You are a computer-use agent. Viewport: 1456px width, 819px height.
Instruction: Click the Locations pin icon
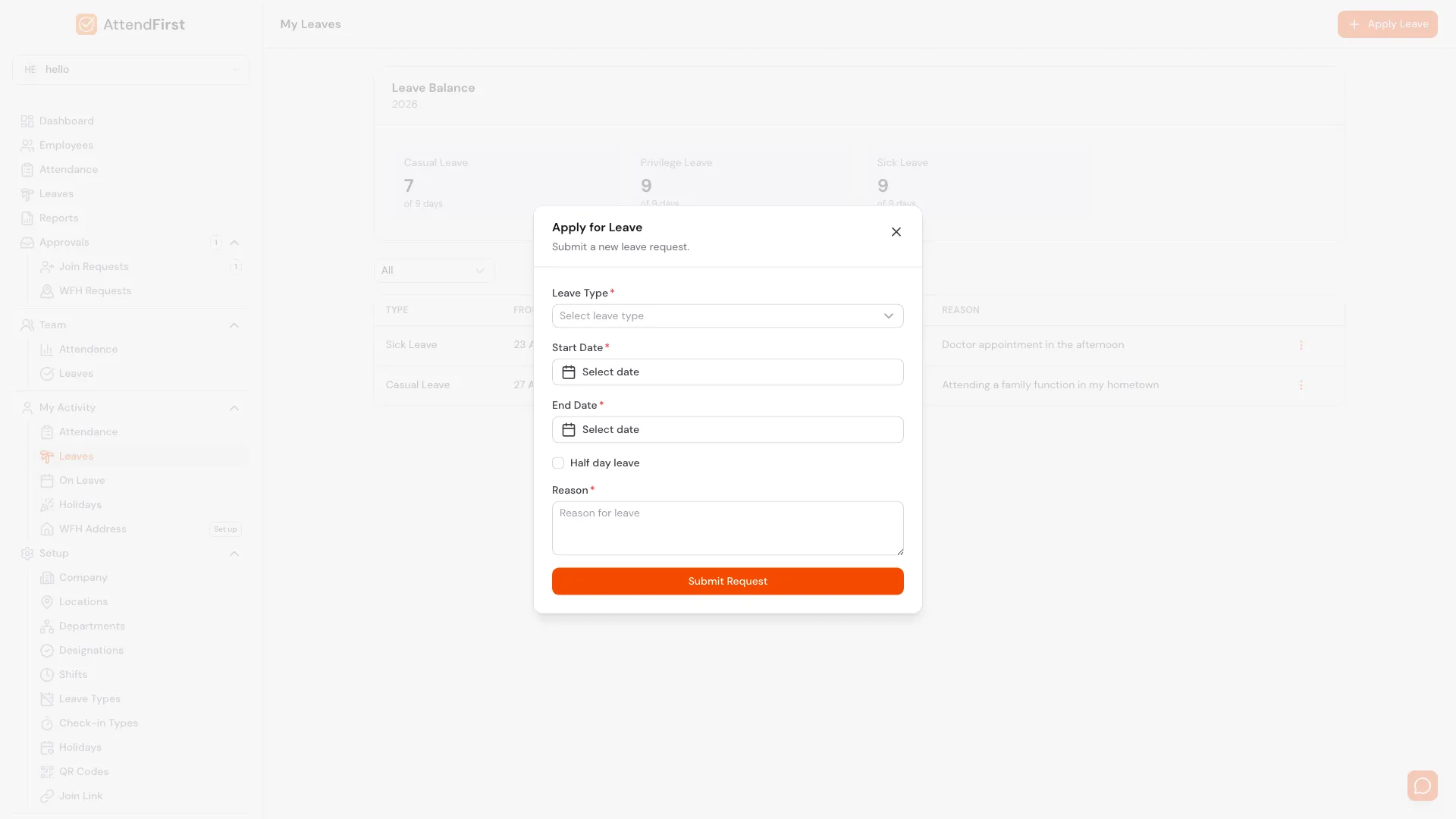[x=47, y=602]
